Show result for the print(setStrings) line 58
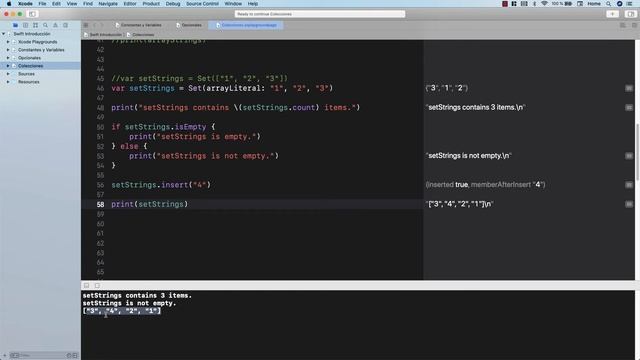The image size is (640, 360). tap(629, 204)
